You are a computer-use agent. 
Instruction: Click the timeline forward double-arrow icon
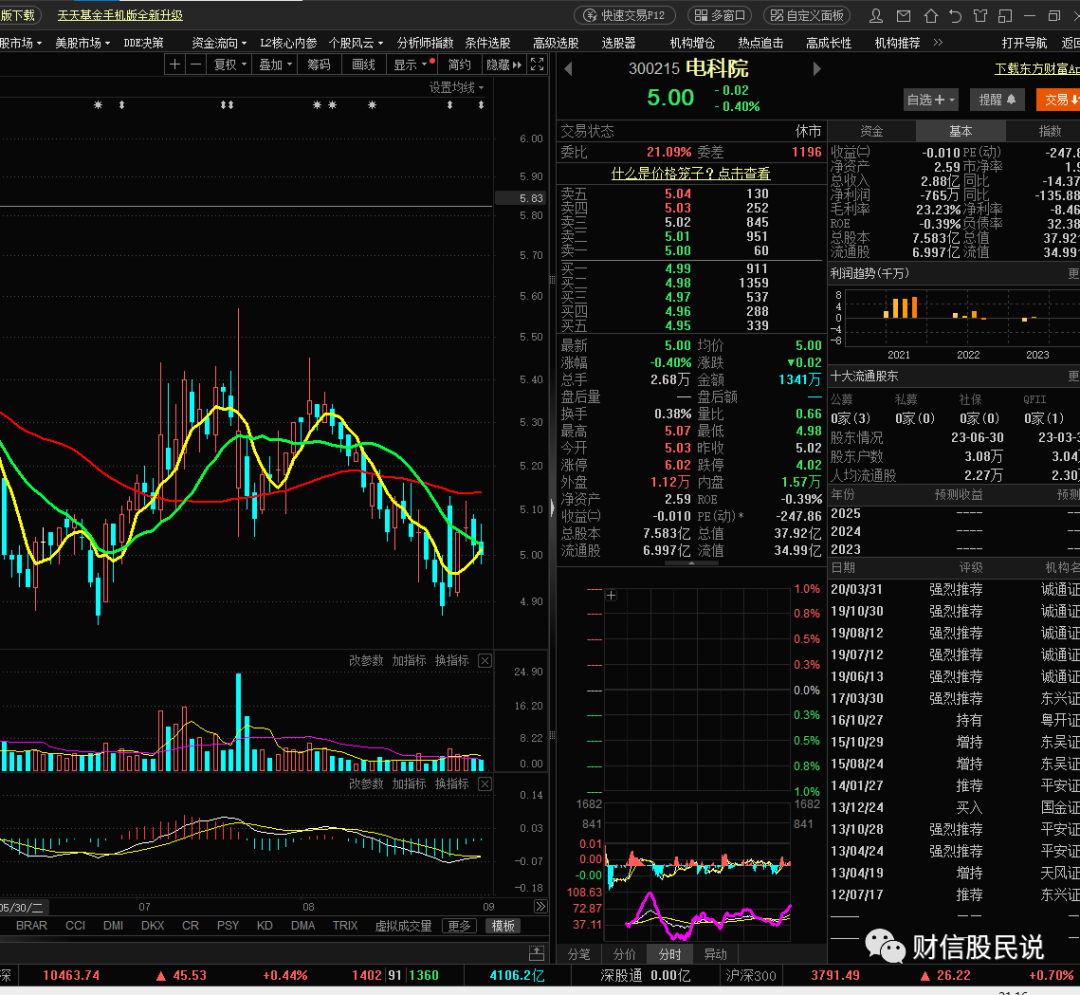[x=541, y=906]
